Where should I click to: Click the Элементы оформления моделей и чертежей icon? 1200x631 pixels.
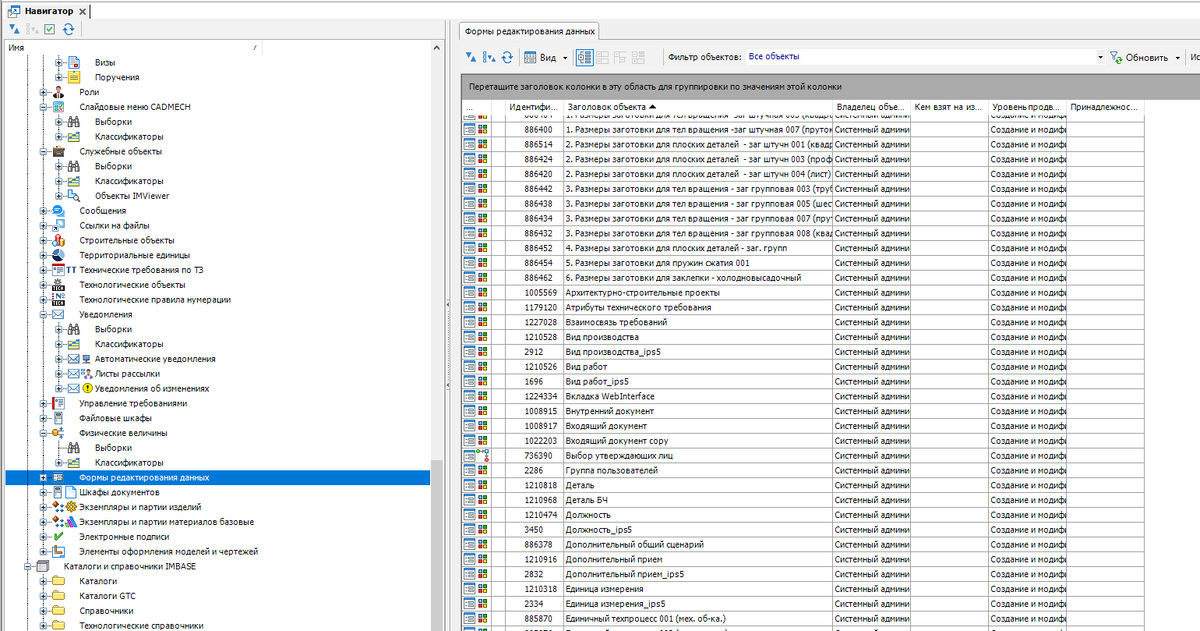58,552
